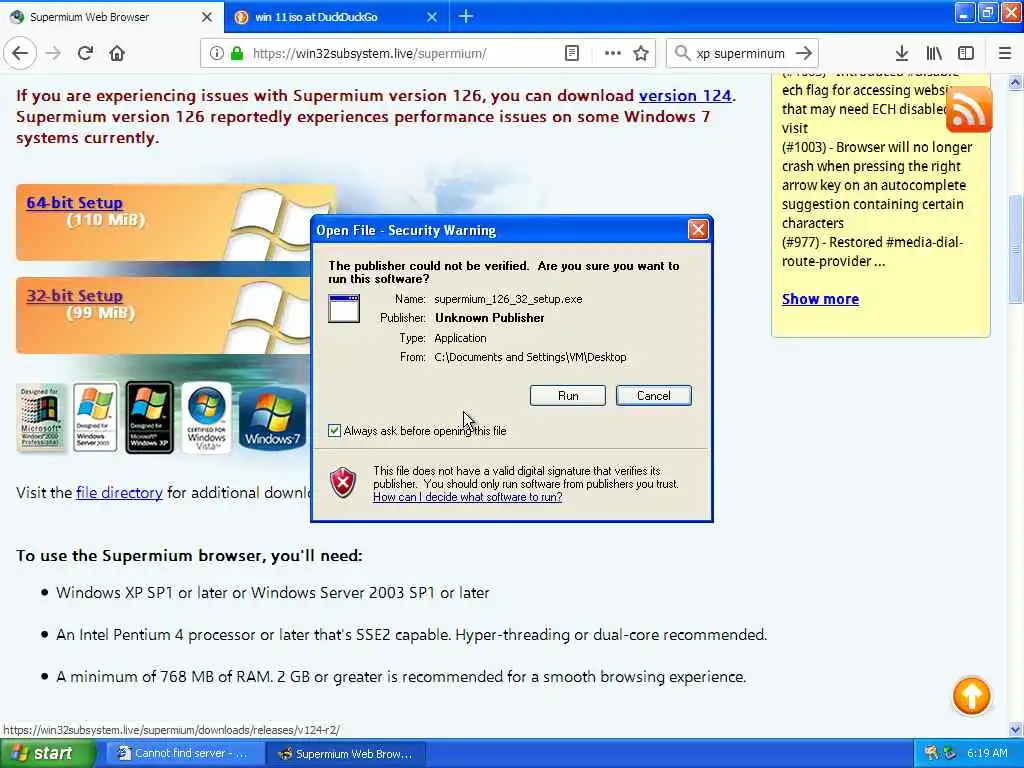Click the search magnifier icon
Screen dimensions: 1024x768
682,54
